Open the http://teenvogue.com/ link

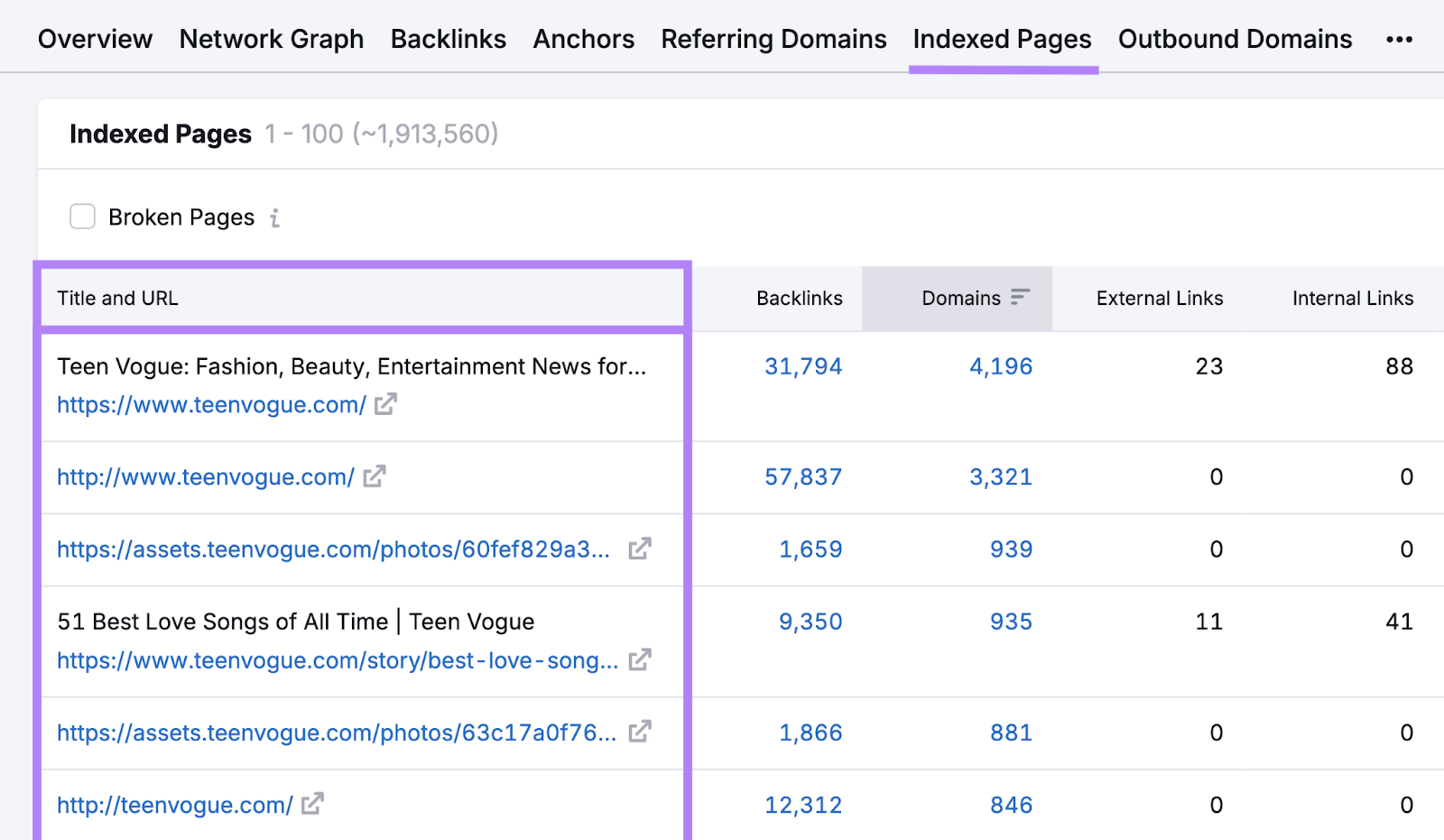(x=175, y=805)
